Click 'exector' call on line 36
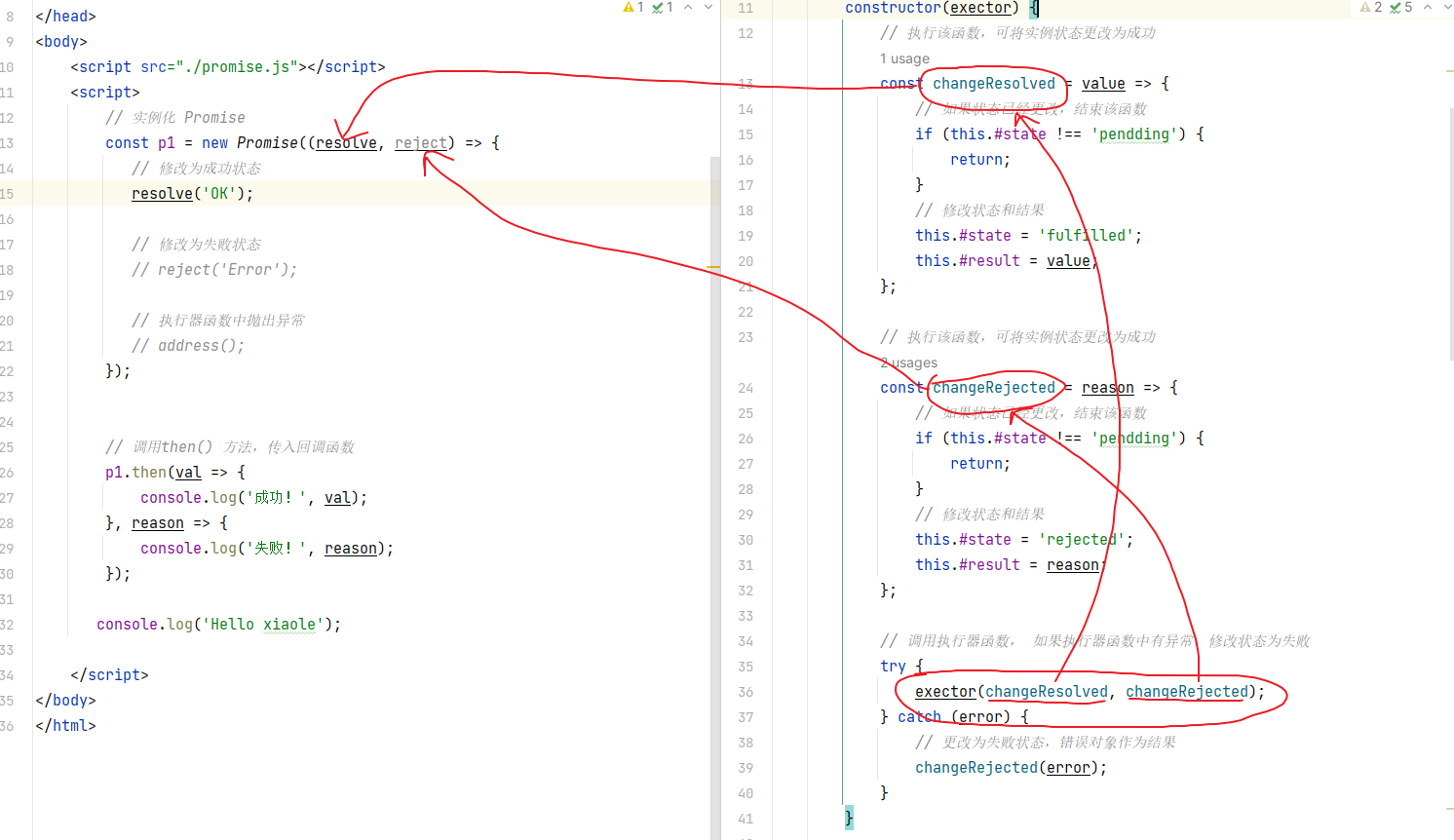Screen dimensions: 1454x840 (945, 692)
